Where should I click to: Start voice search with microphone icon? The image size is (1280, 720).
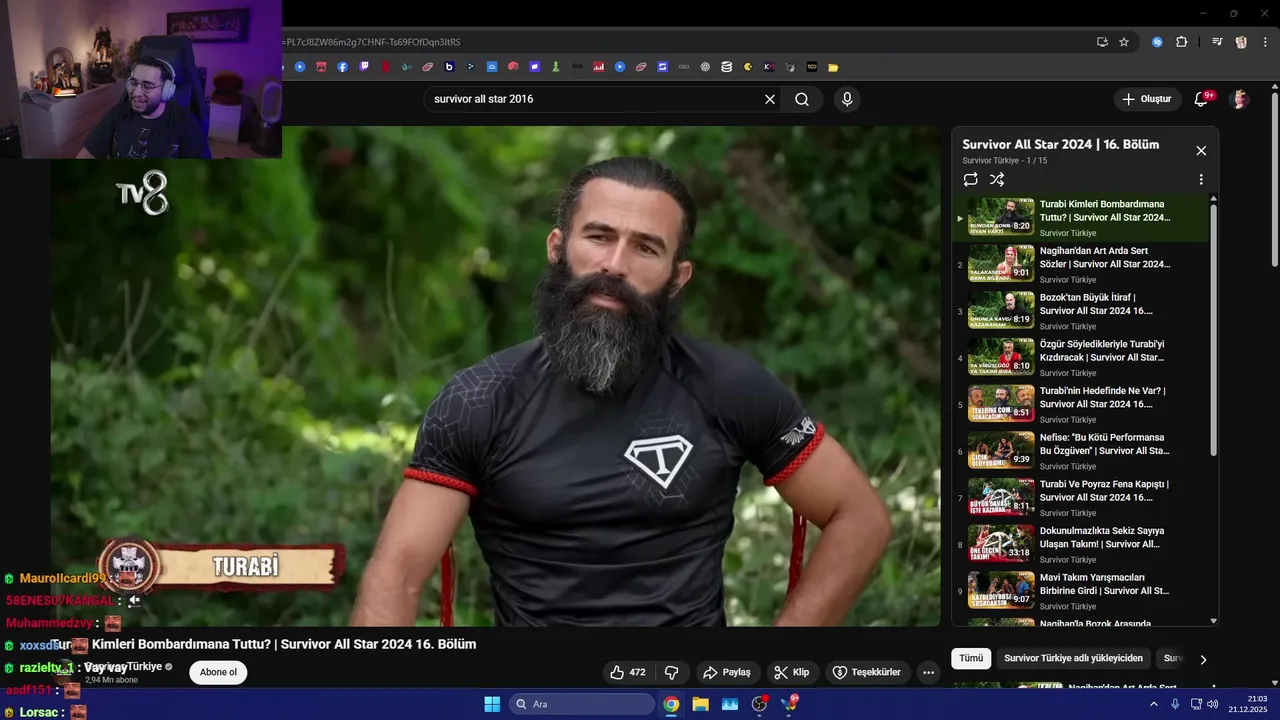(x=847, y=99)
